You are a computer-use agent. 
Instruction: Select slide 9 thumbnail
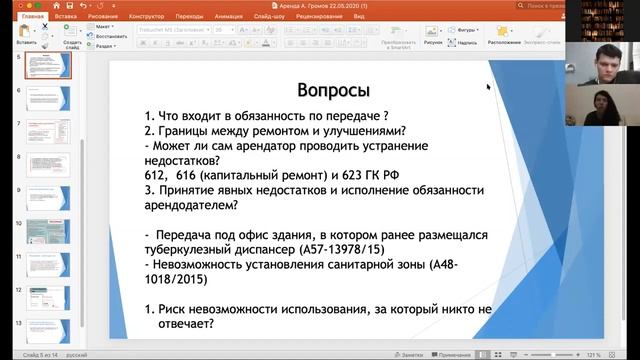[x=48, y=198]
